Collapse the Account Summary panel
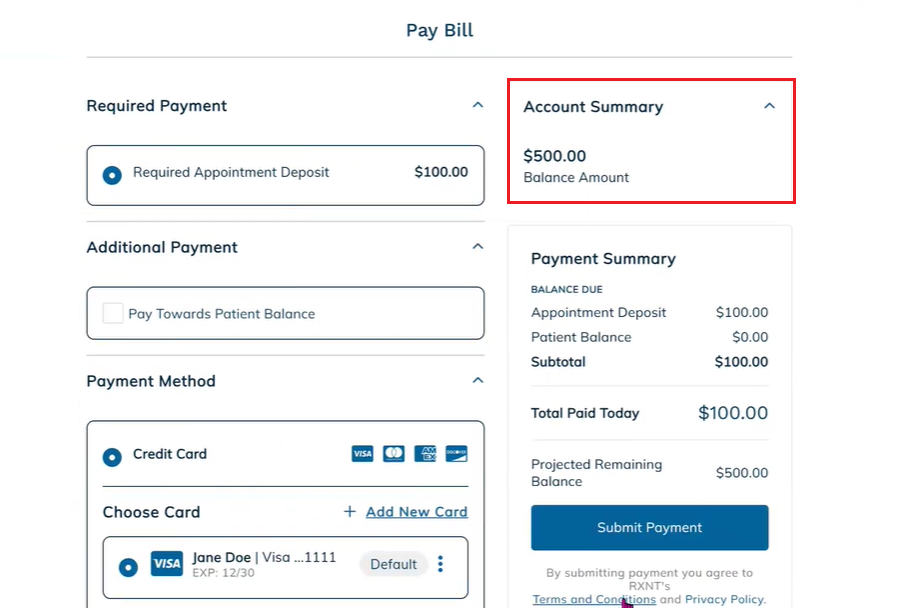Image resolution: width=899 pixels, height=609 pixels. pos(769,106)
